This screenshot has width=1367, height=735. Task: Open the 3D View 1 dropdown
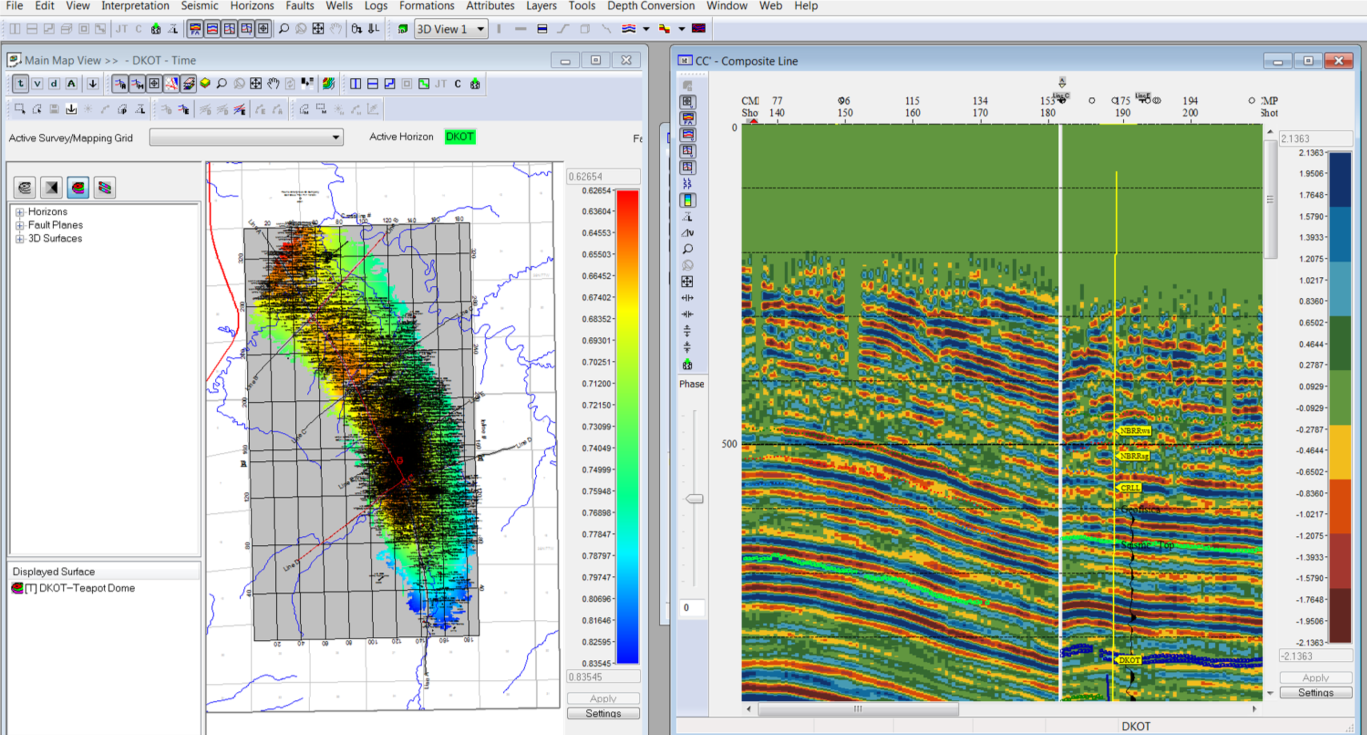point(451,29)
